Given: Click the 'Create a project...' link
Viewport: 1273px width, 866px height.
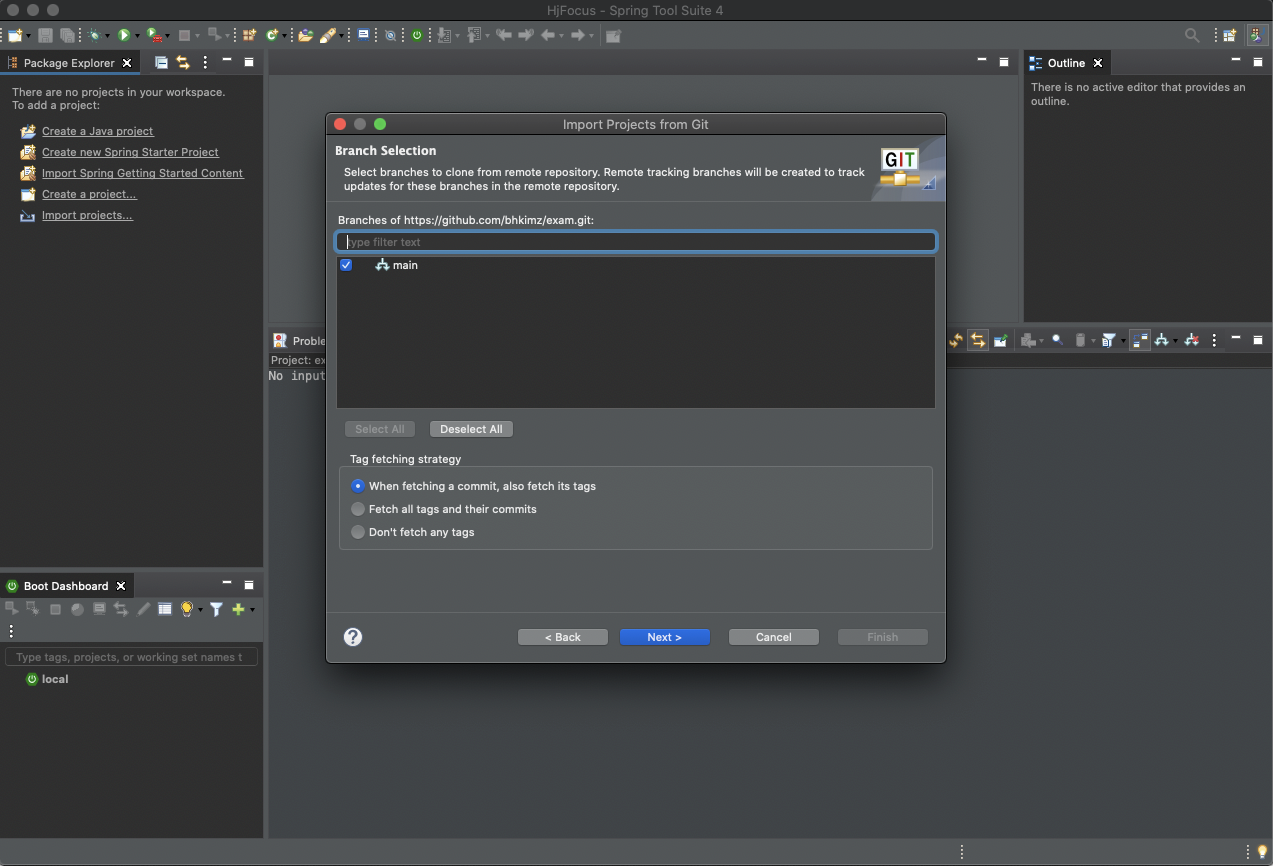Looking at the screenshot, I should point(89,194).
